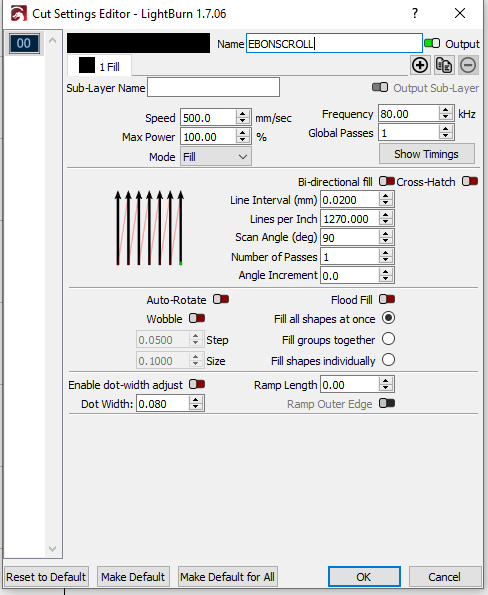Cancel the Cut Settings Editor dialog
The width and height of the screenshot is (488, 595).
[444, 577]
